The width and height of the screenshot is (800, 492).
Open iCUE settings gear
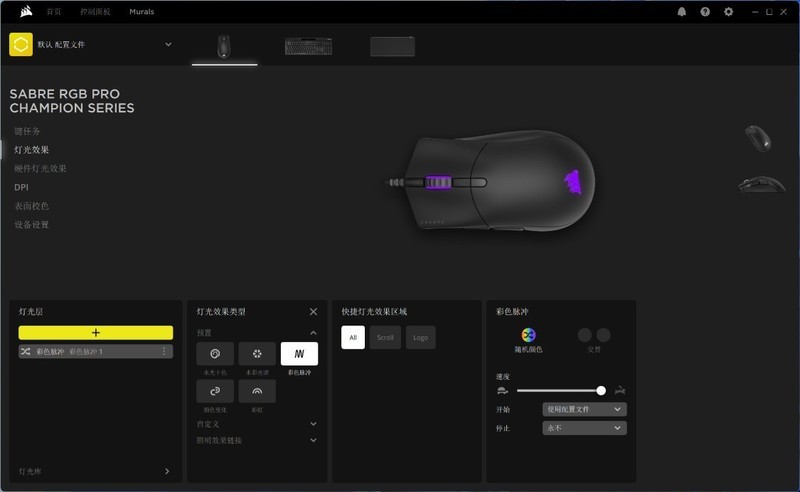(x=729, y=12)
